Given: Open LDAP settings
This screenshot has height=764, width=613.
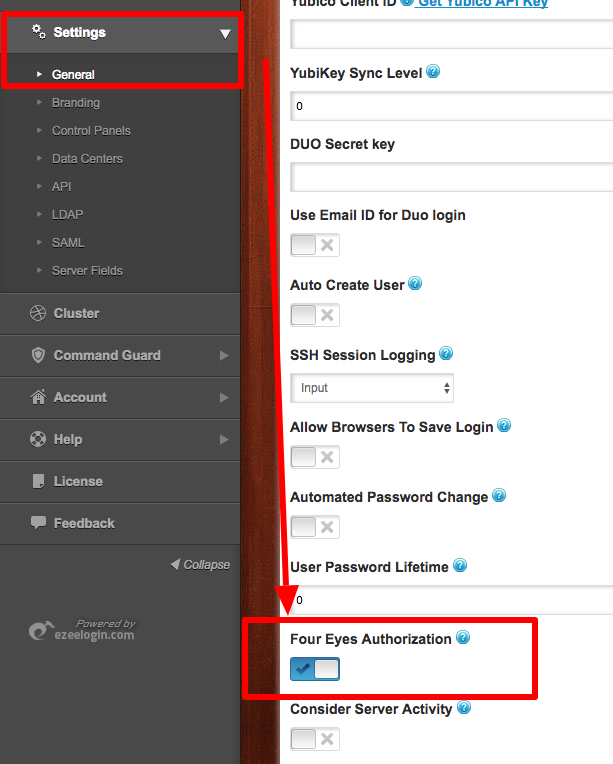Looking at the screenshot, I should [67, 214].
